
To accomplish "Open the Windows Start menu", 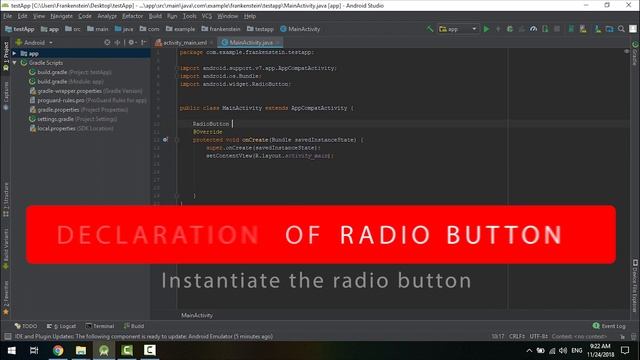I will pyautogui.click(x=11, y=351).
